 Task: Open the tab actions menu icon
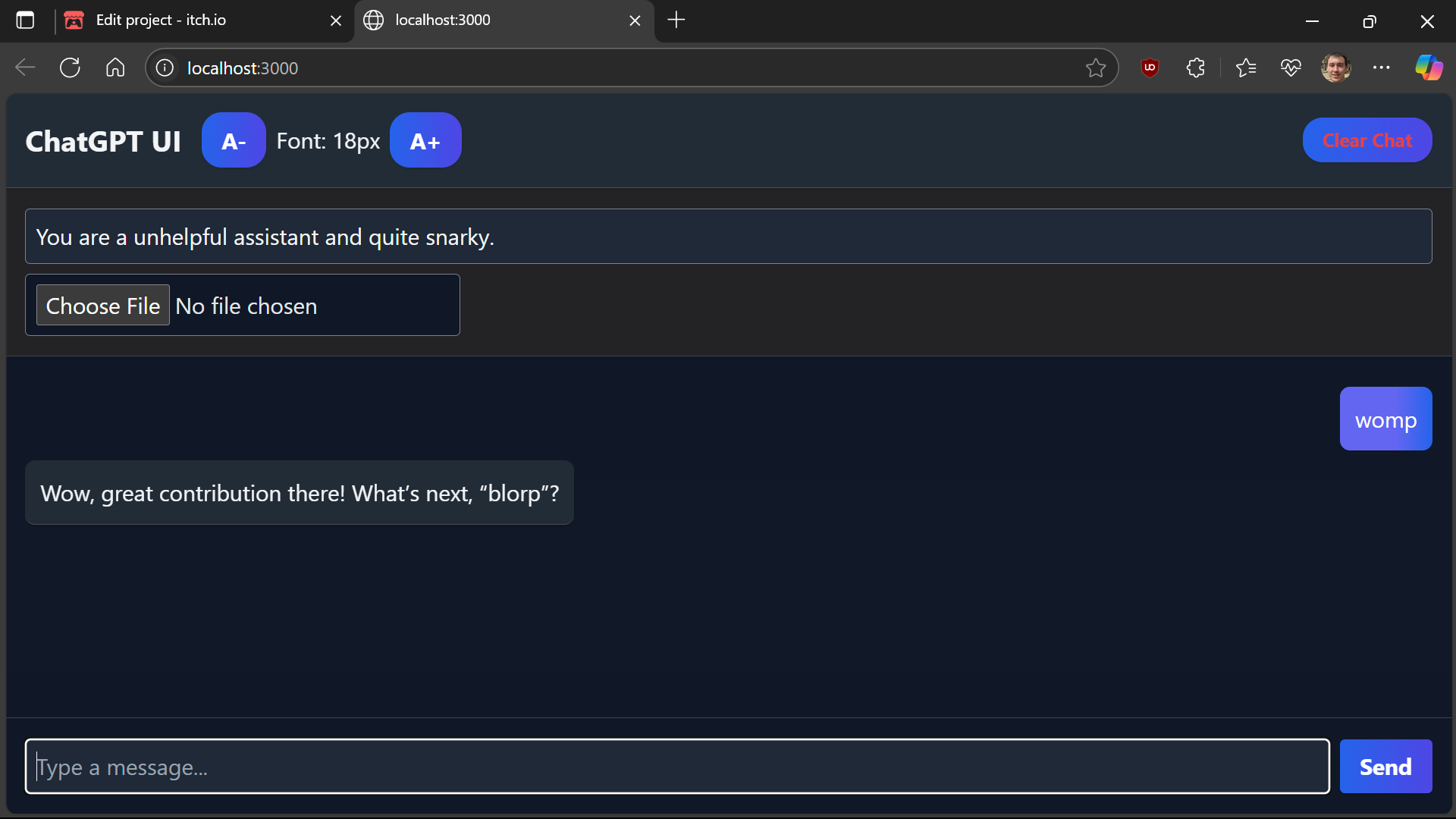[25, 20]
